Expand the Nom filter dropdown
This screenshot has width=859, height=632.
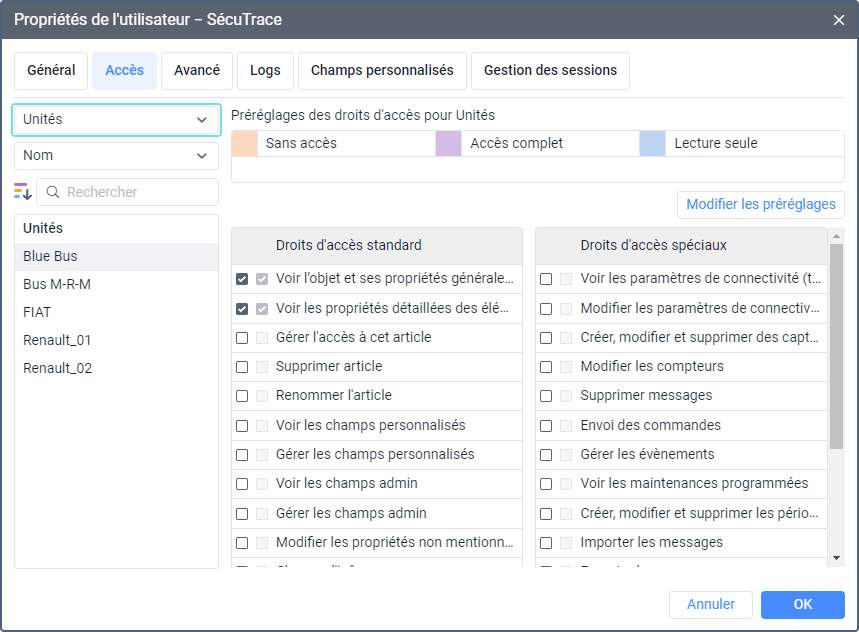click(x=116, y=155)
